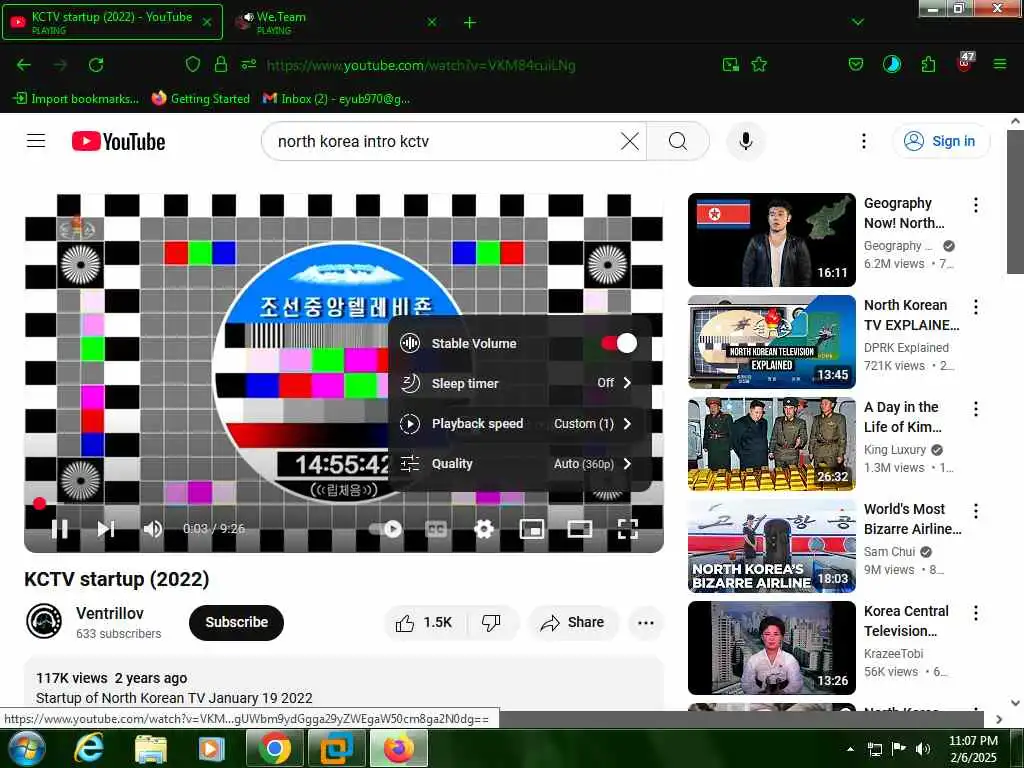1024x768 pixels.
Task: Open the Getting Started bookmark
Action: point(200,99)
